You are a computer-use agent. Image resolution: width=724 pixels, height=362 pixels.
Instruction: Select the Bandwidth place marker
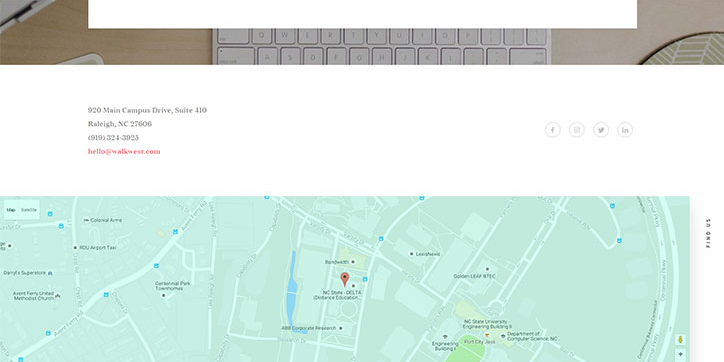353,262
